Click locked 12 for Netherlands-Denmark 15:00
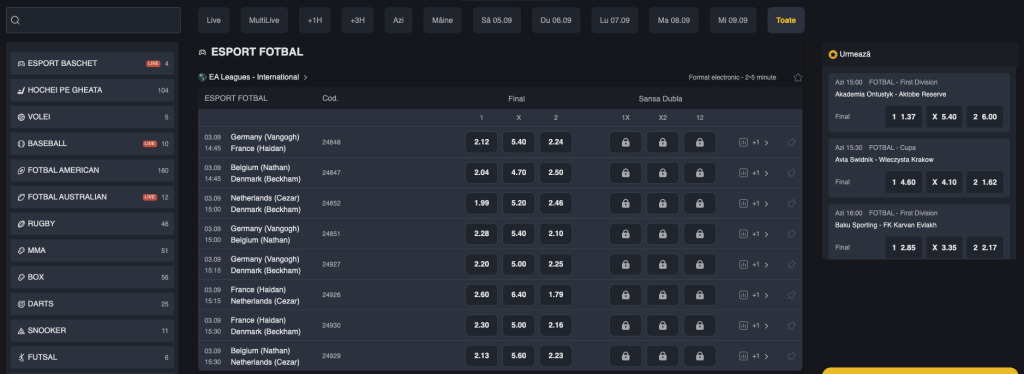Viewport: 1024px width, 374px height. 699,204
